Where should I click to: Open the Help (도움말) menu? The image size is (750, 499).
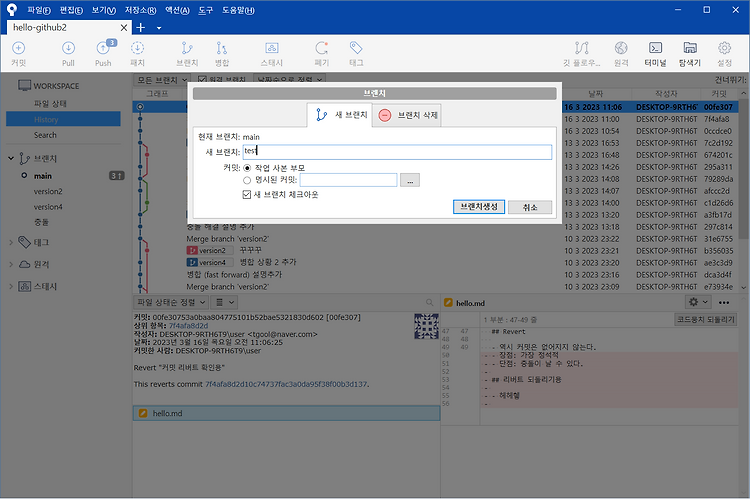tap(238, 10)
